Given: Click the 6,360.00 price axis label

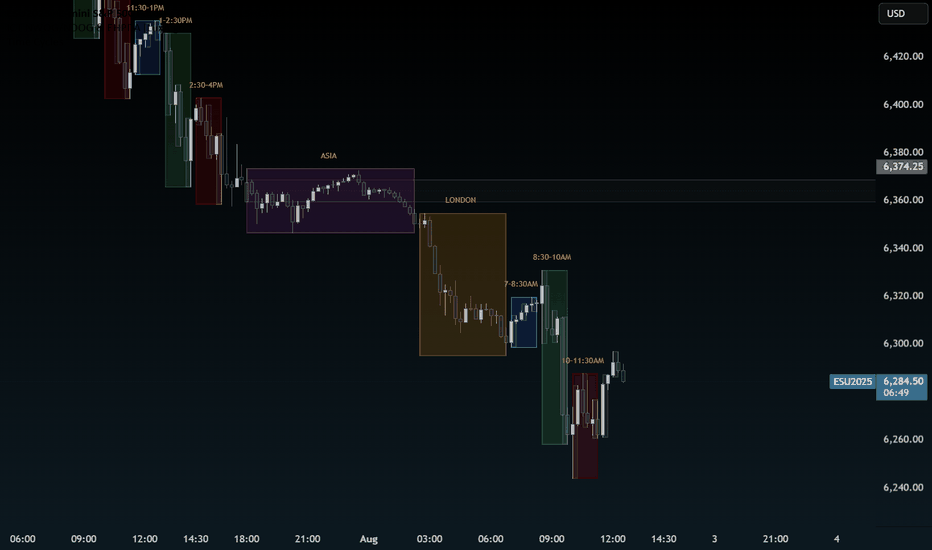Looking at the screenshot, I should click(903, 200).
